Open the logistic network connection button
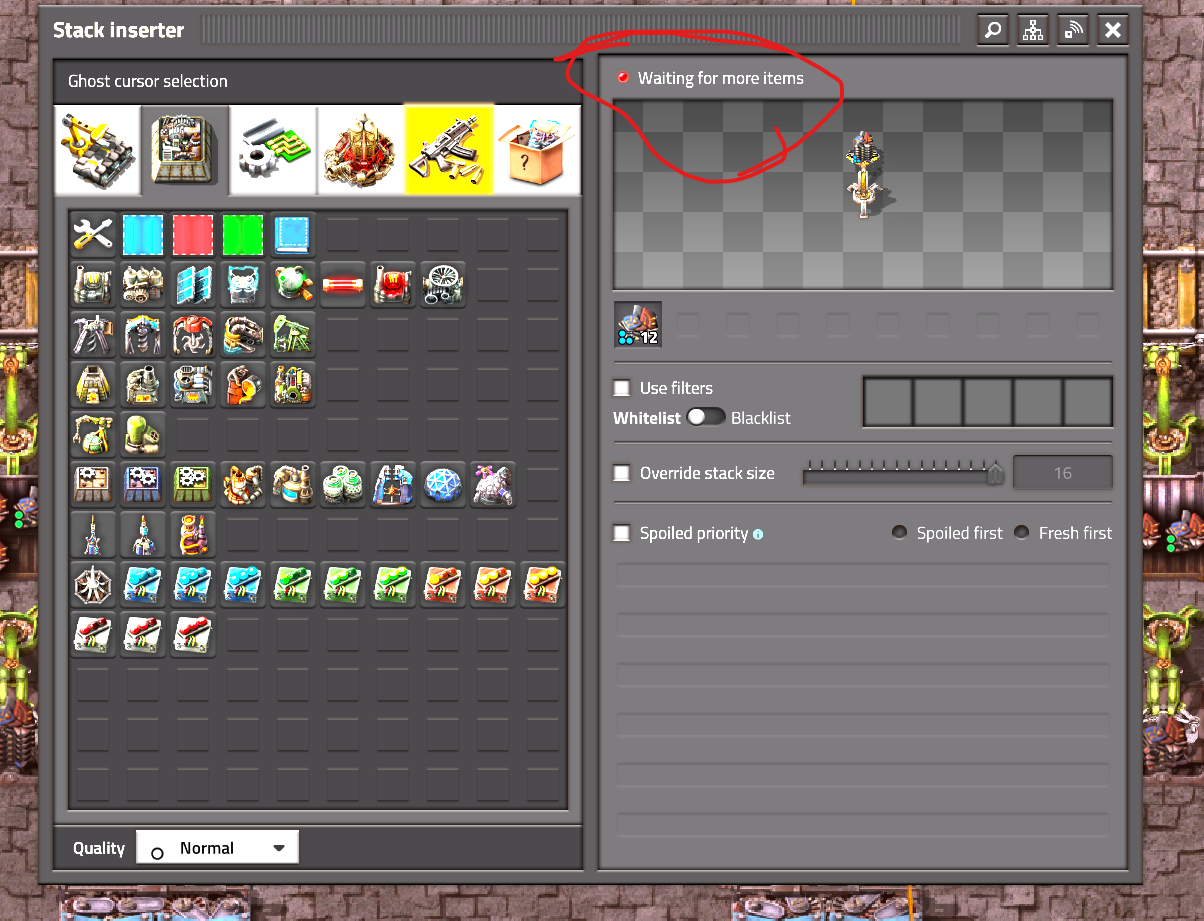This screenshot has height=921, width=1204. 1033,30
